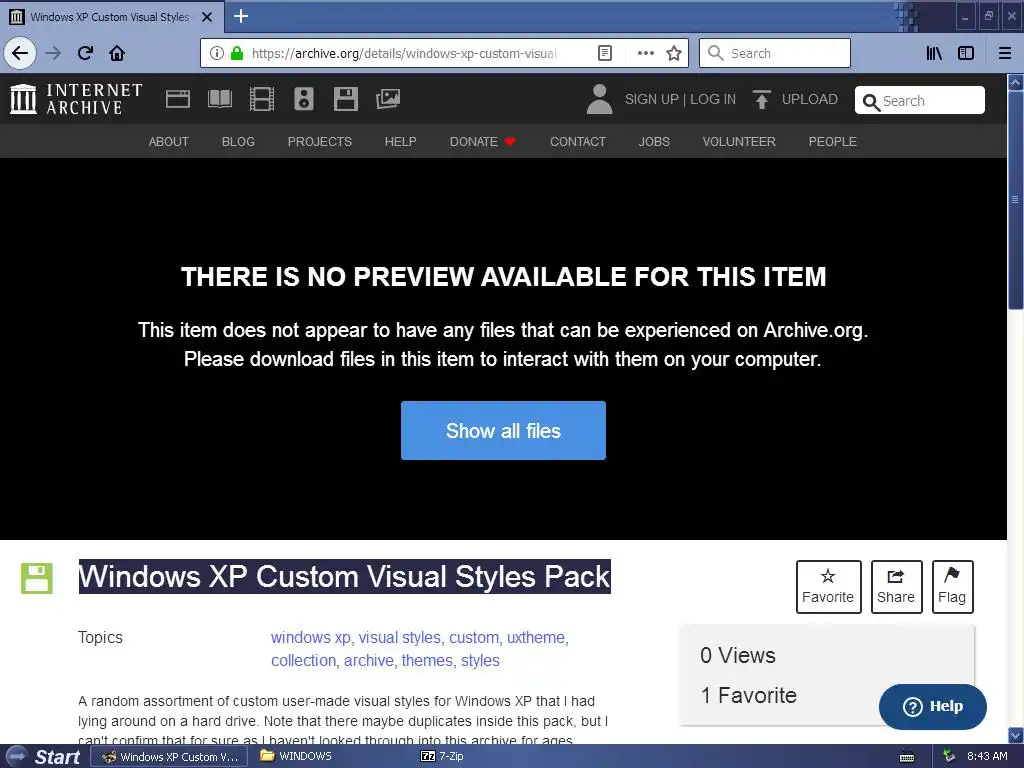Viewport: 1024px width, 768px height.
Task: Open the Audio speaker icon
Action: (304, 99)
